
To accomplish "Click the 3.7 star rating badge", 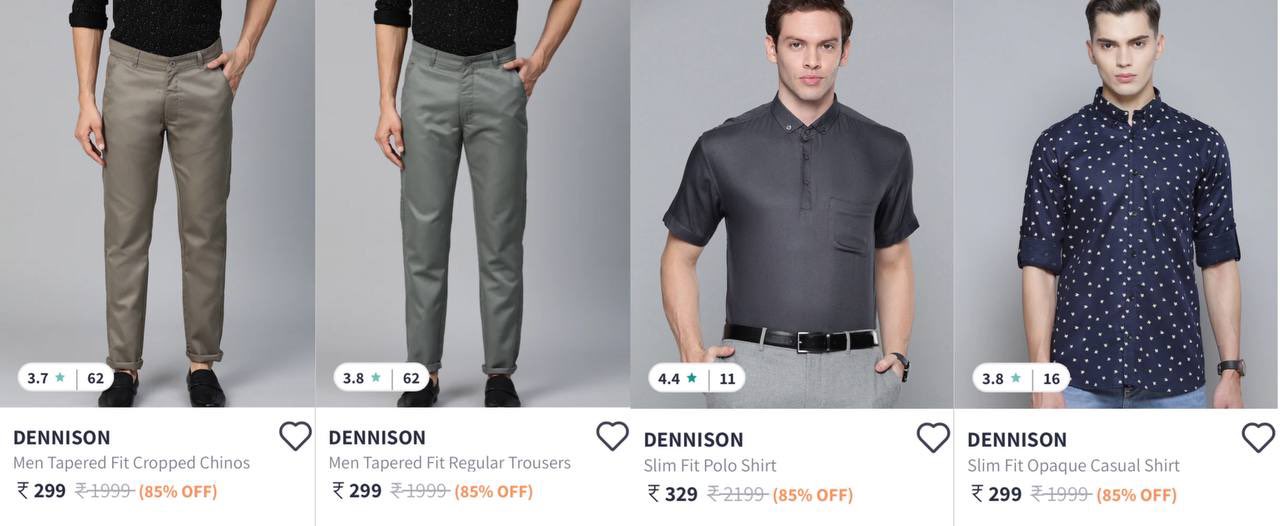I will pos(65,378).
